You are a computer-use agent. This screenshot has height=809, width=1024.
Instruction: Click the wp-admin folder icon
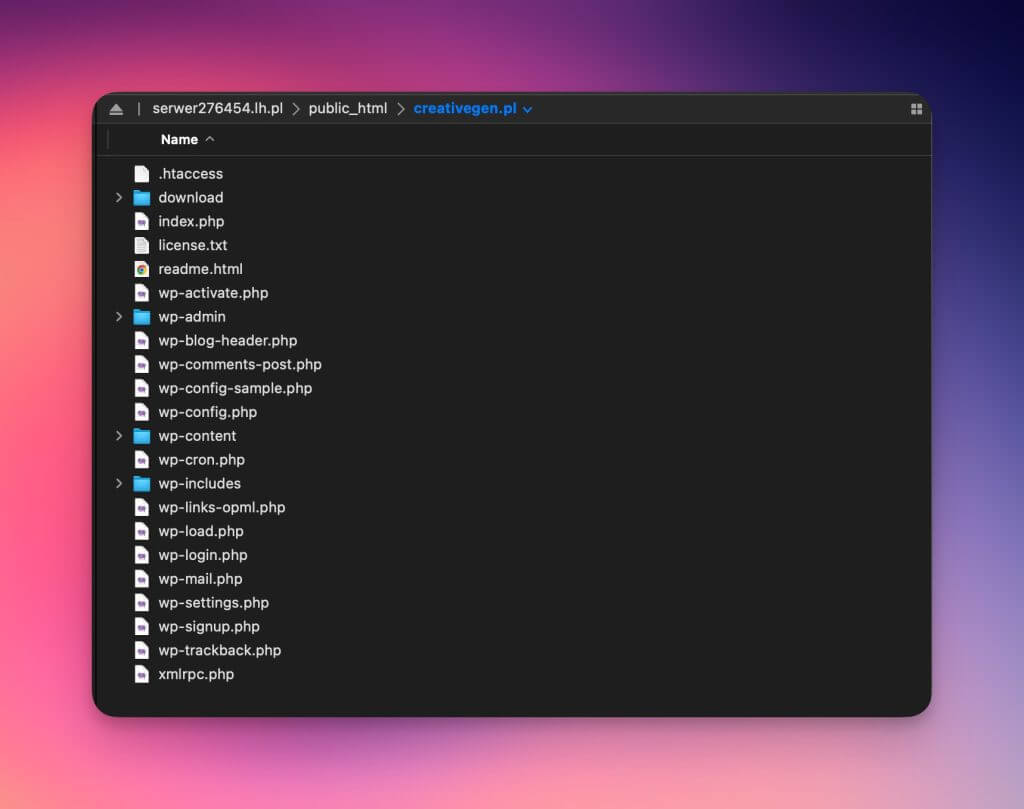[x=142, y=317]
